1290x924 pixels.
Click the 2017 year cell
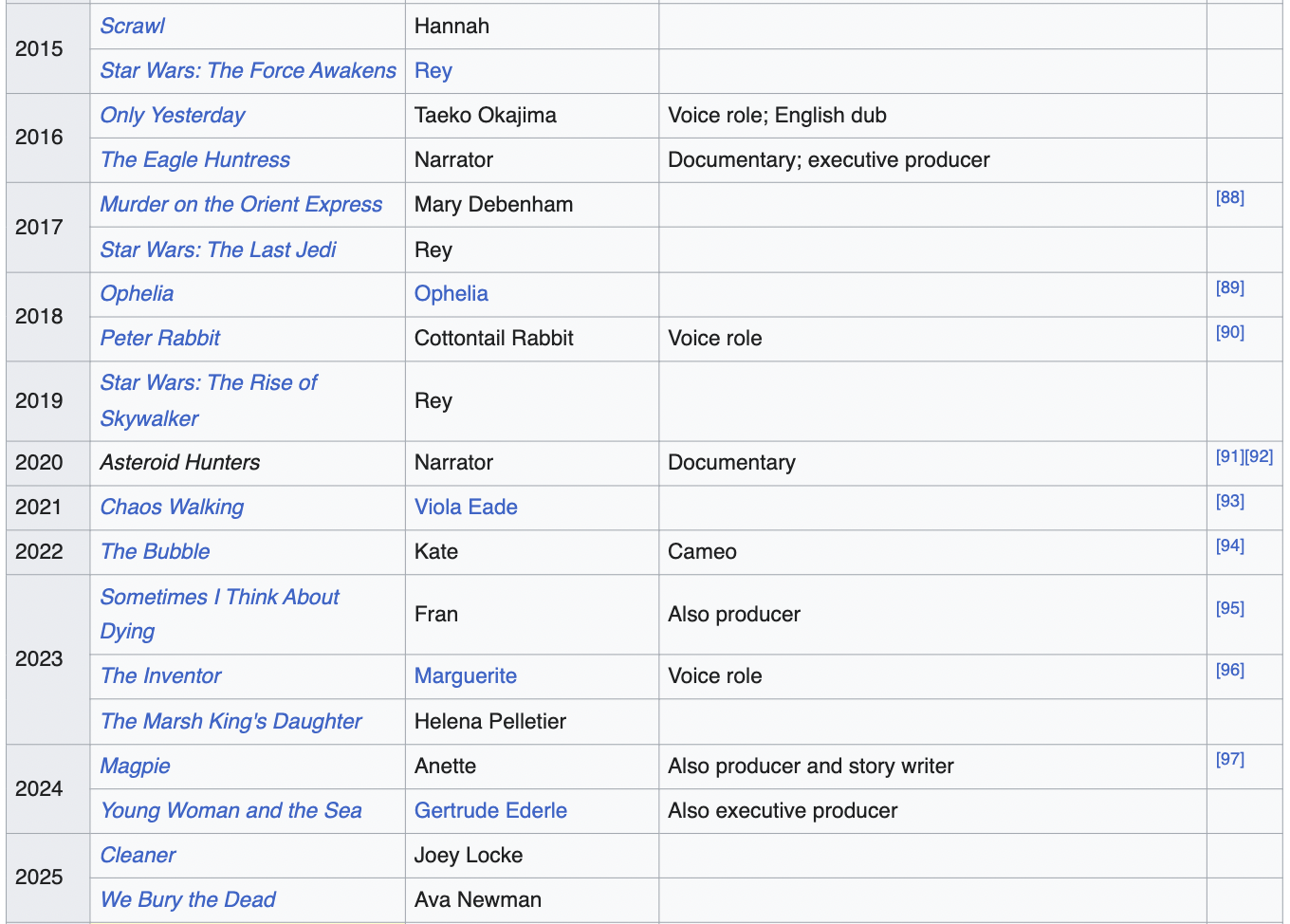click(47, 228)
